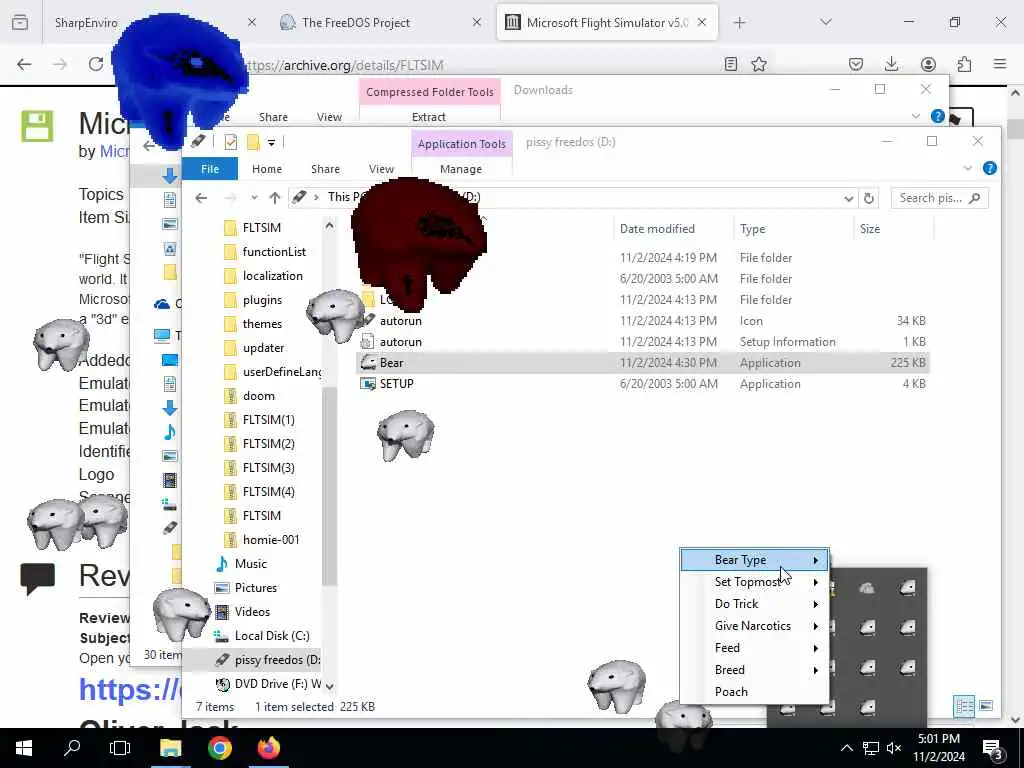Switch to Home tab in pissy freedos window
Image resolution: width=1024 pixels, height=768 pixels.
266,168
